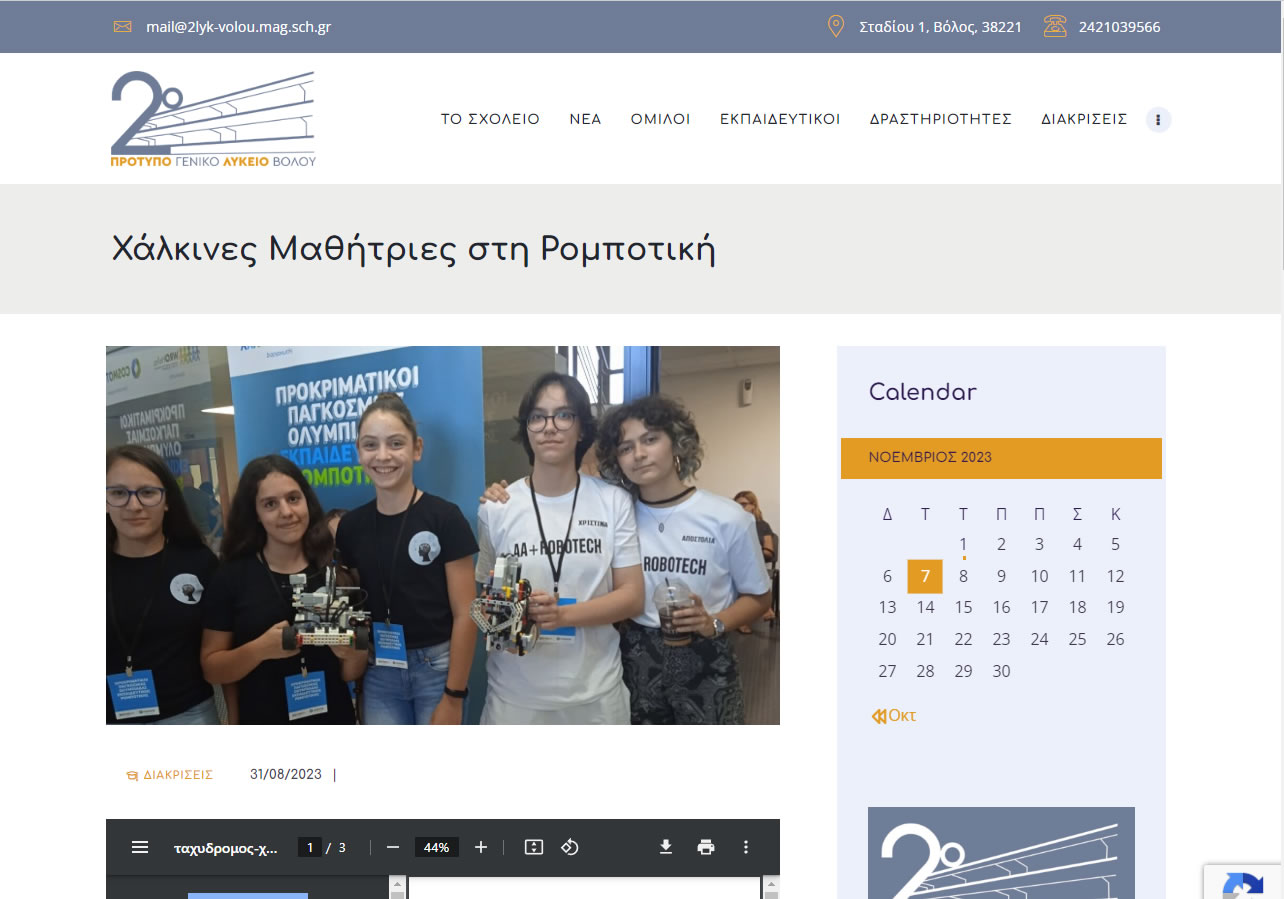Click the school logo in the header
The image size is (1284, 899).
[213, 119]
